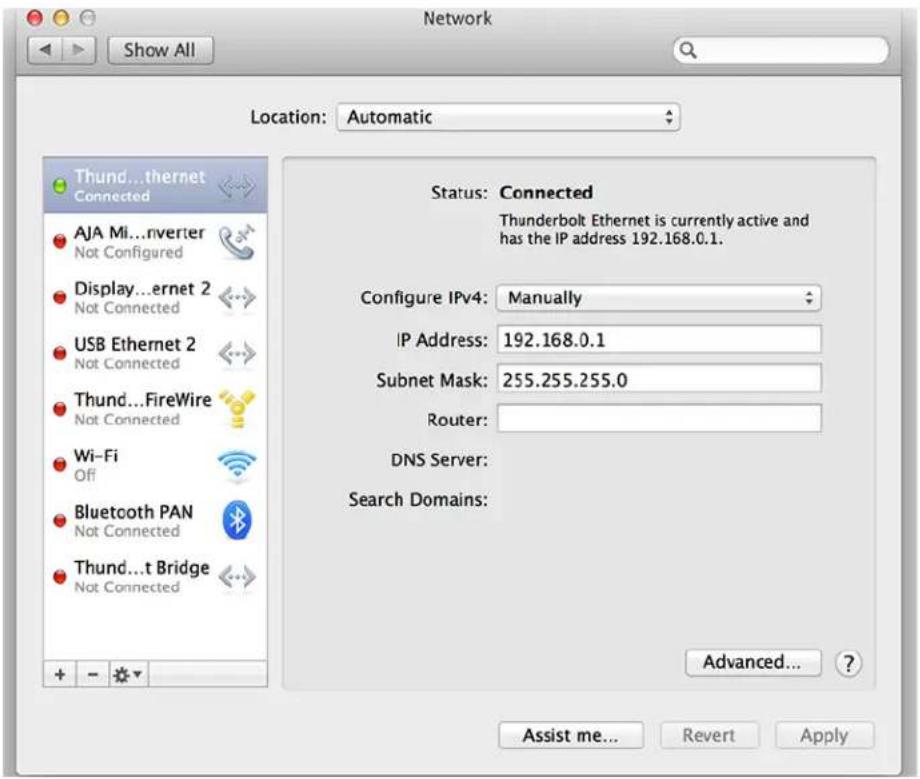920x779 pixels.
Task: Select Bluetooth PAN service row
Action: coord(155,520)
